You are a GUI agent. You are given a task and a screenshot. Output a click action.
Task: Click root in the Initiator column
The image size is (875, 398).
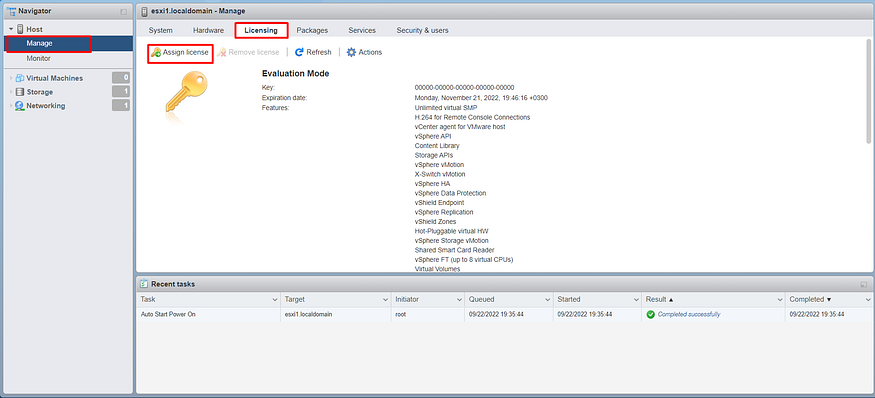coord(400,314)
